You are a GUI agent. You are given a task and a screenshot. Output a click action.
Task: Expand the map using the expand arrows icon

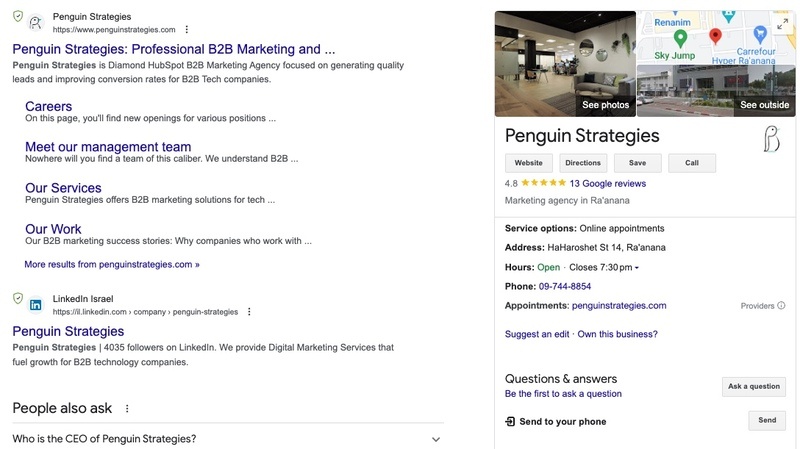782,24
